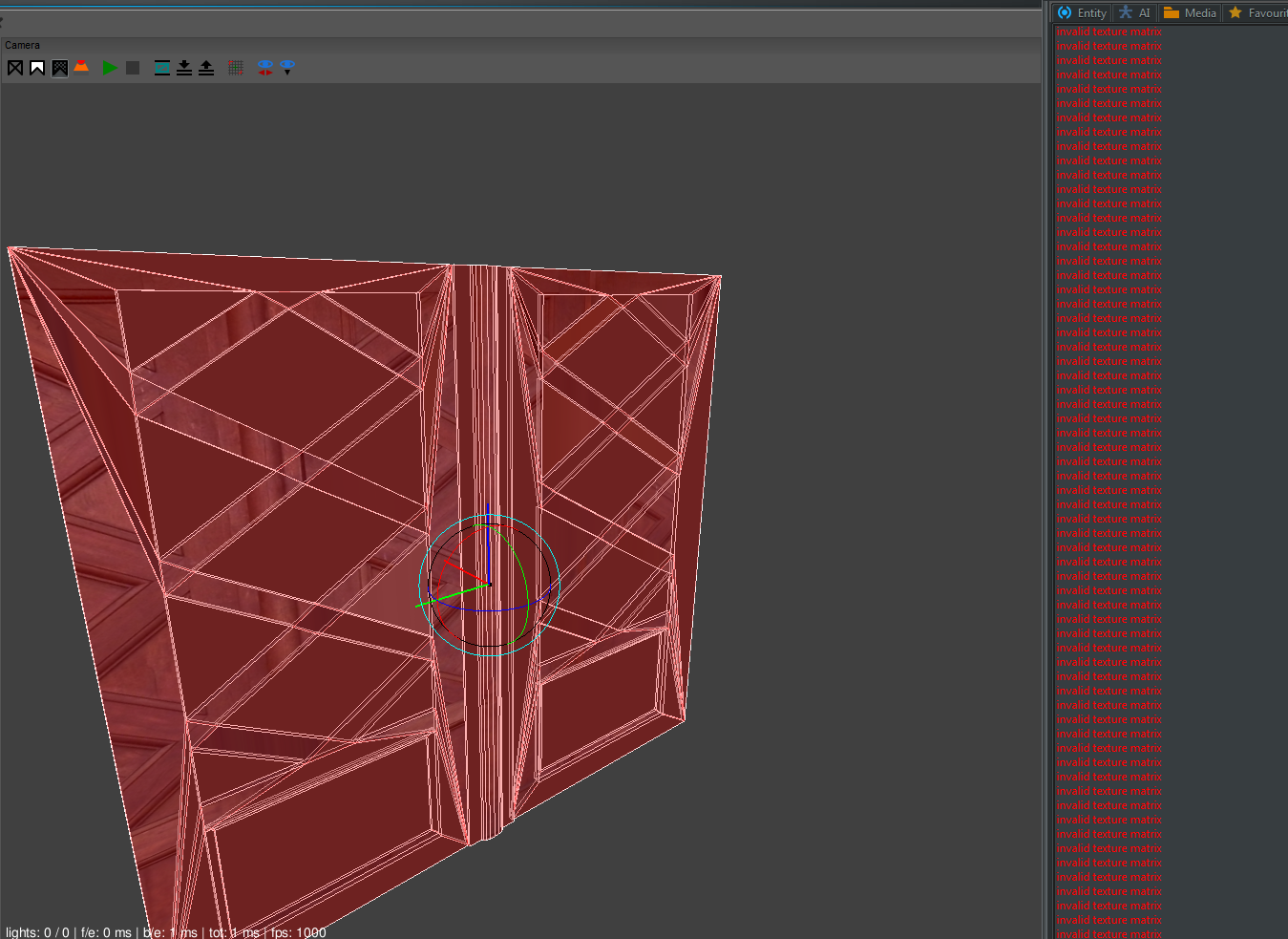Click the wireframe render mode icon
This screenshot has width=1288, height=939.
coord(15,68)
